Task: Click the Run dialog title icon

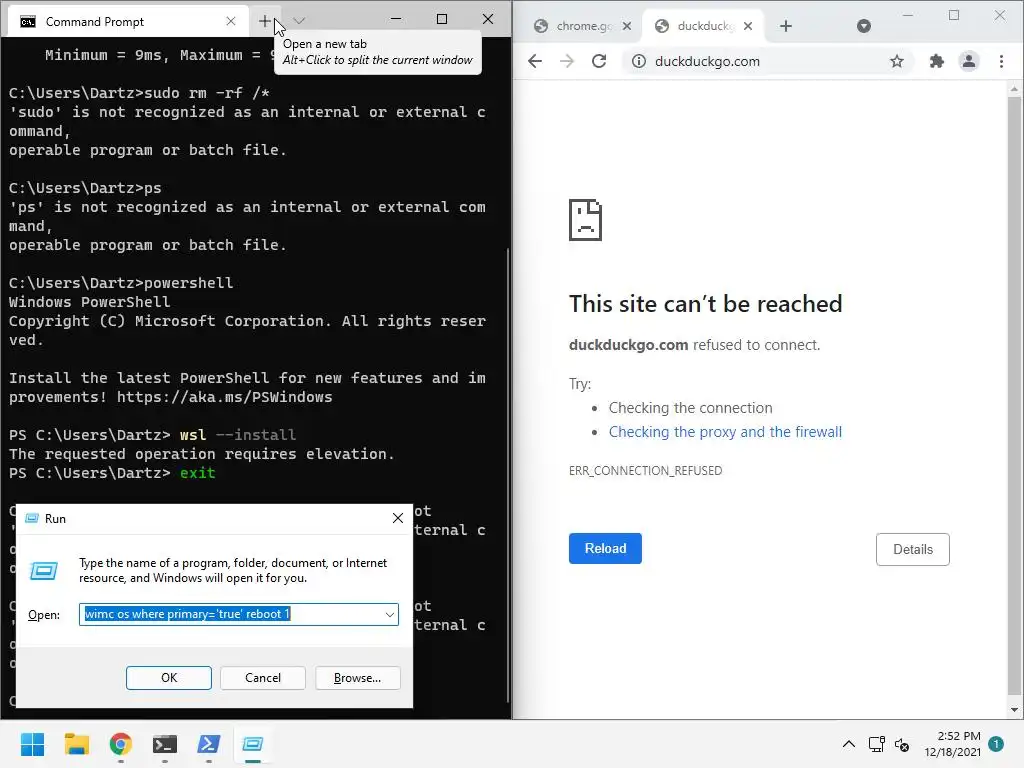Action: (x=31, y=519)
